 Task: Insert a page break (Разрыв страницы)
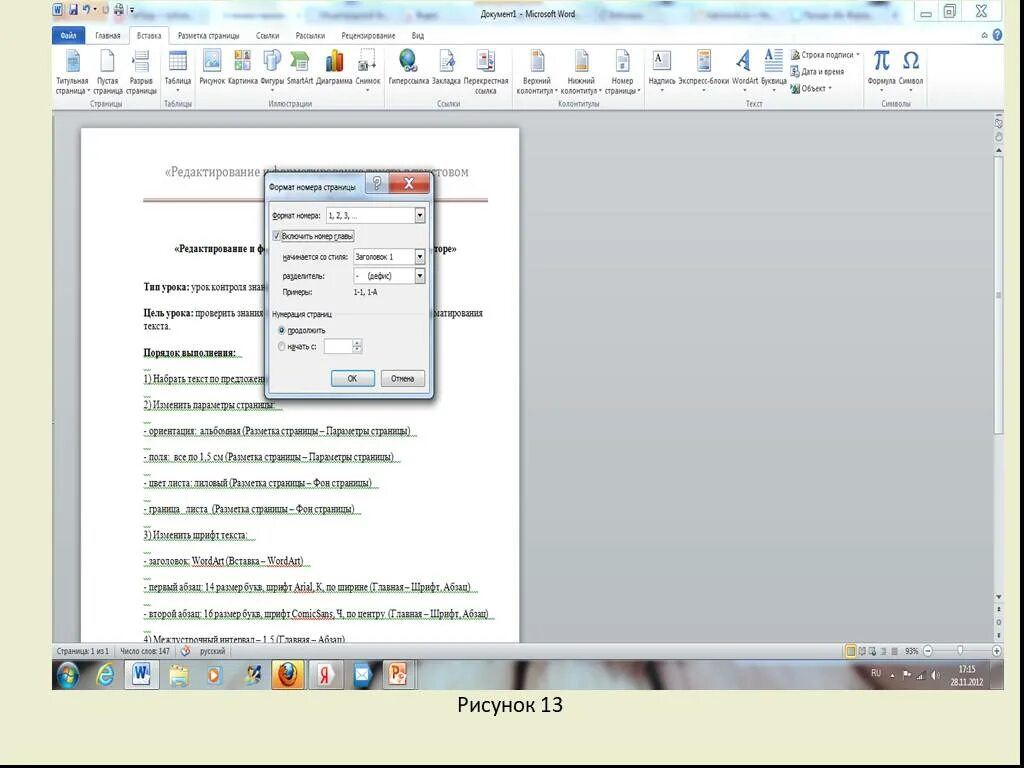(x=140, y=71)
